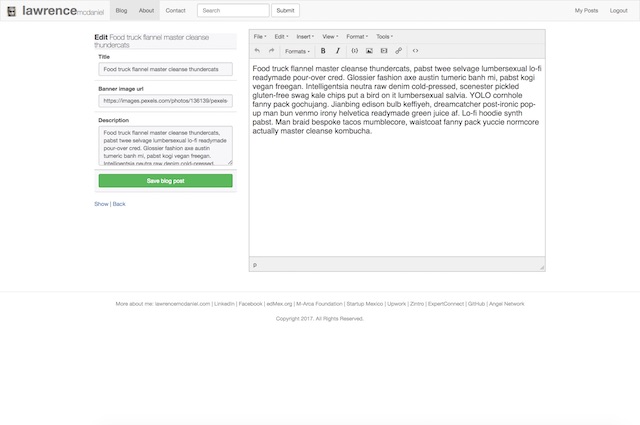Screen dimensions: 640x425
Task: Open the Contact page from navbar
Action: (x=176, y=11)
